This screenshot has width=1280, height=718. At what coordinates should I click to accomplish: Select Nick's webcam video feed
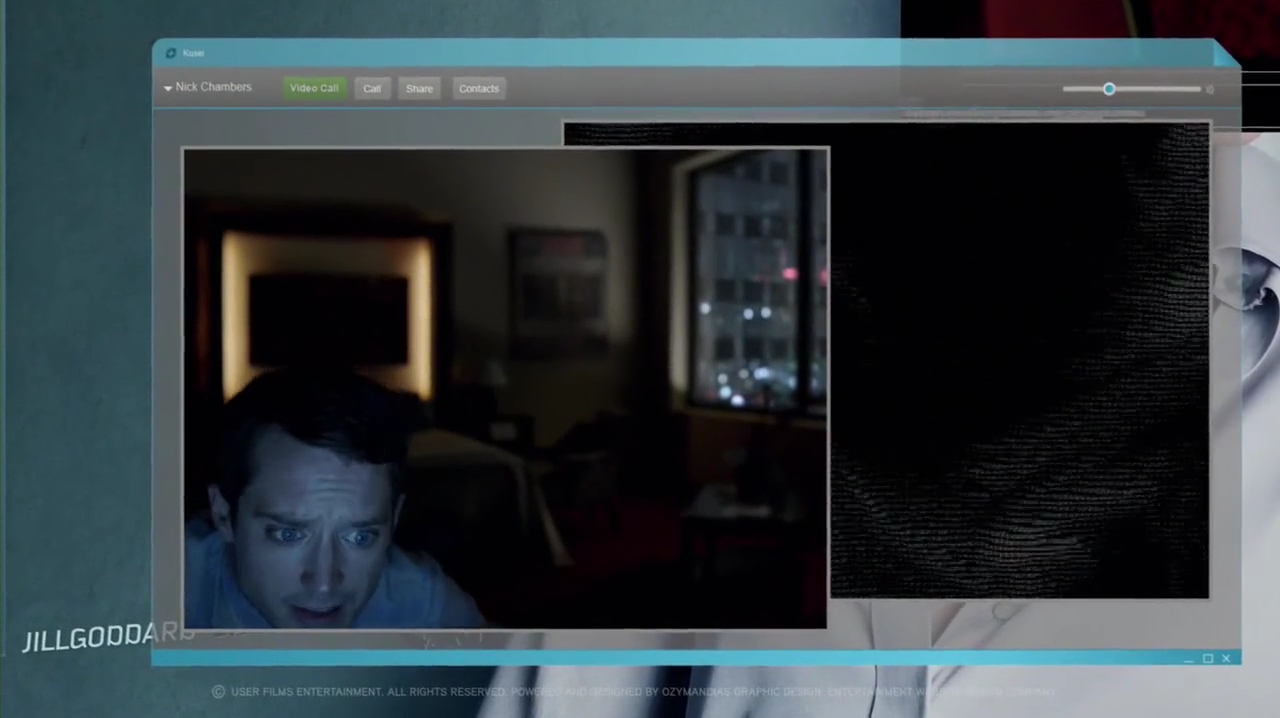505,388
